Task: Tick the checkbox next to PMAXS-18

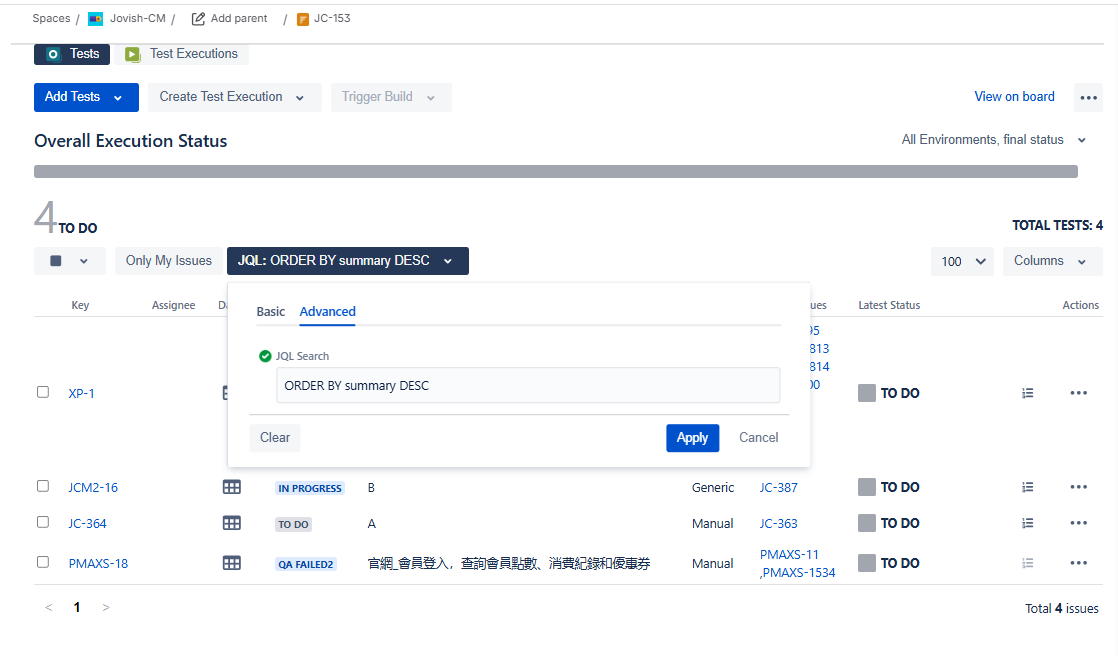Action: (43, 562)
